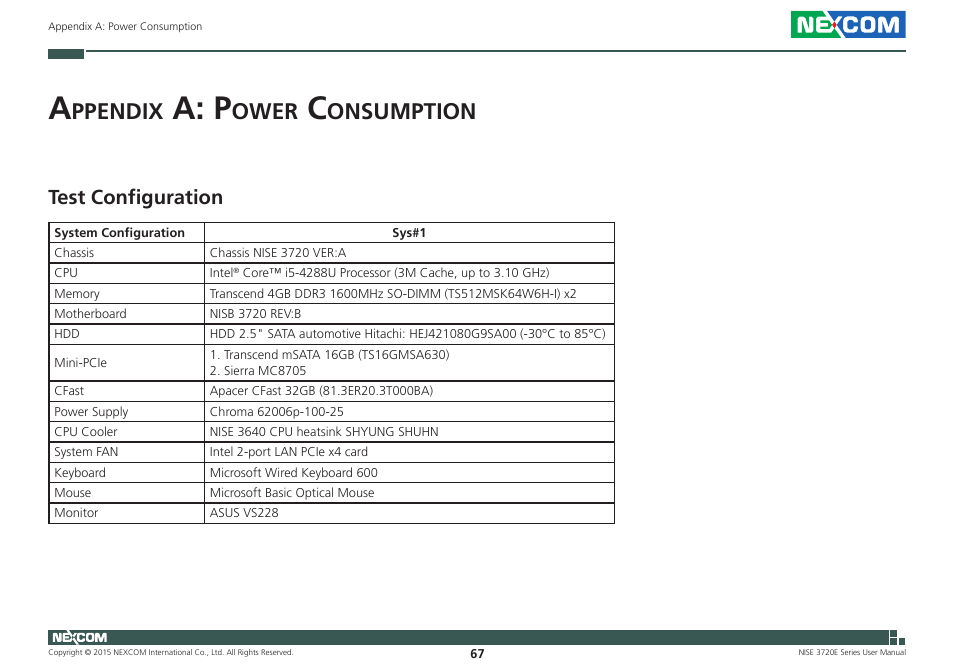Click the 'Sys#1' column header

coord(409,232)
